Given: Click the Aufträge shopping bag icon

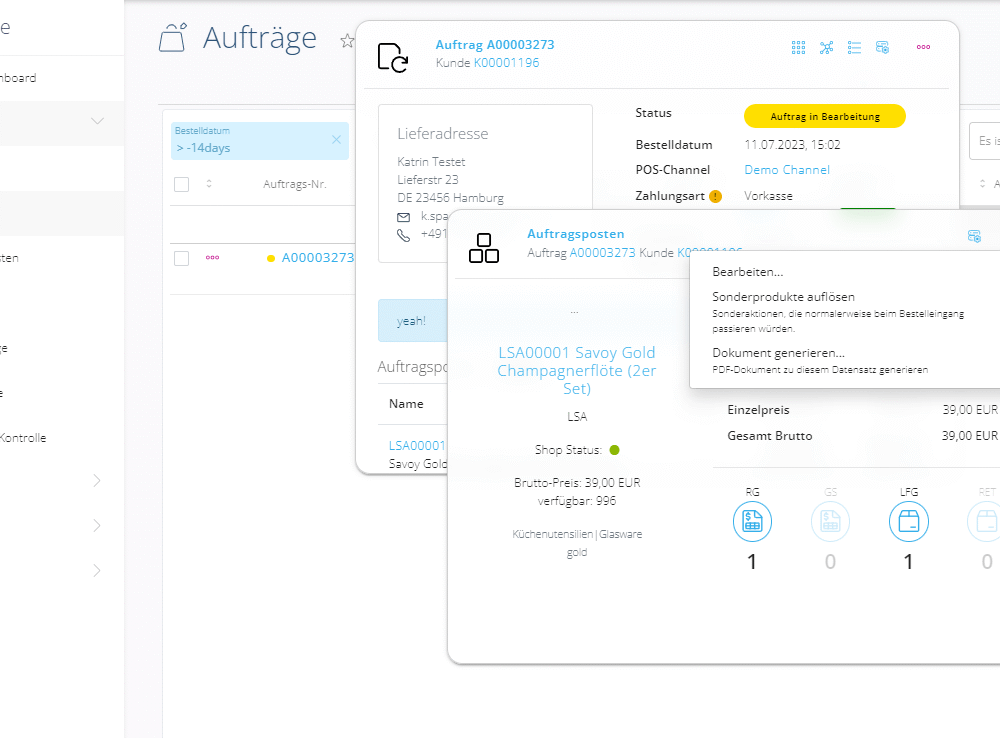Looking at the screenshot, I should [x=173, y=37].
